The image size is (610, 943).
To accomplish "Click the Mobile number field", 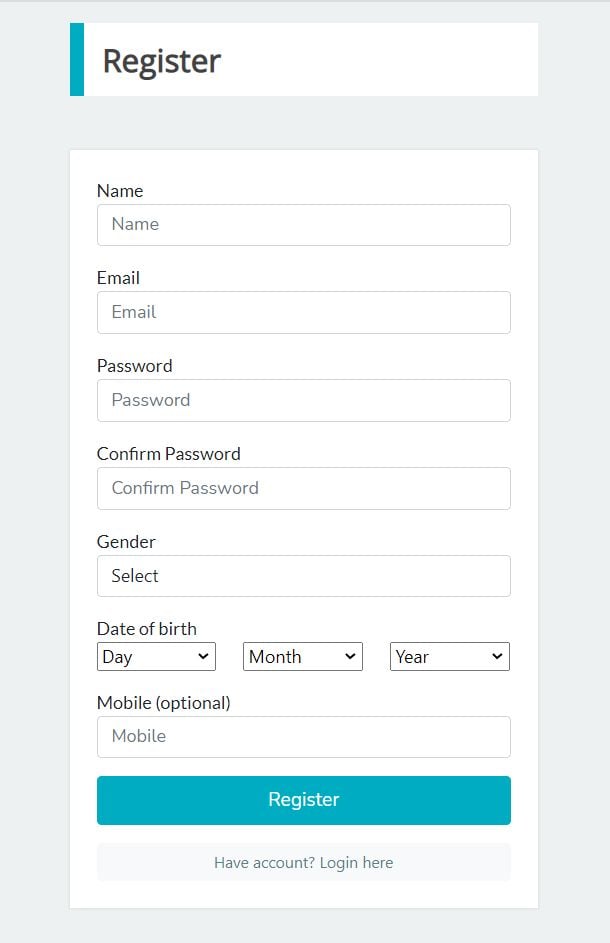I will click(303, 737).
